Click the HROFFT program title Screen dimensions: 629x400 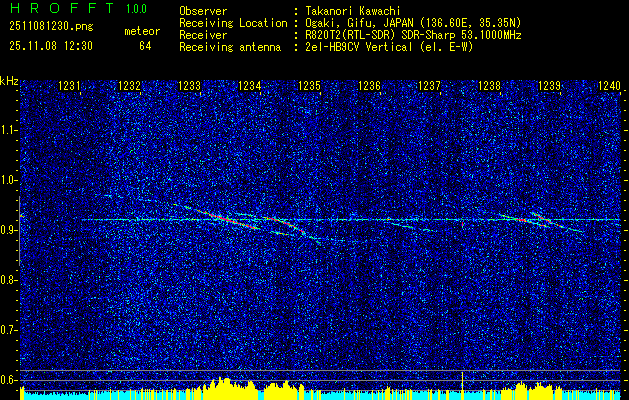(63, 8)
